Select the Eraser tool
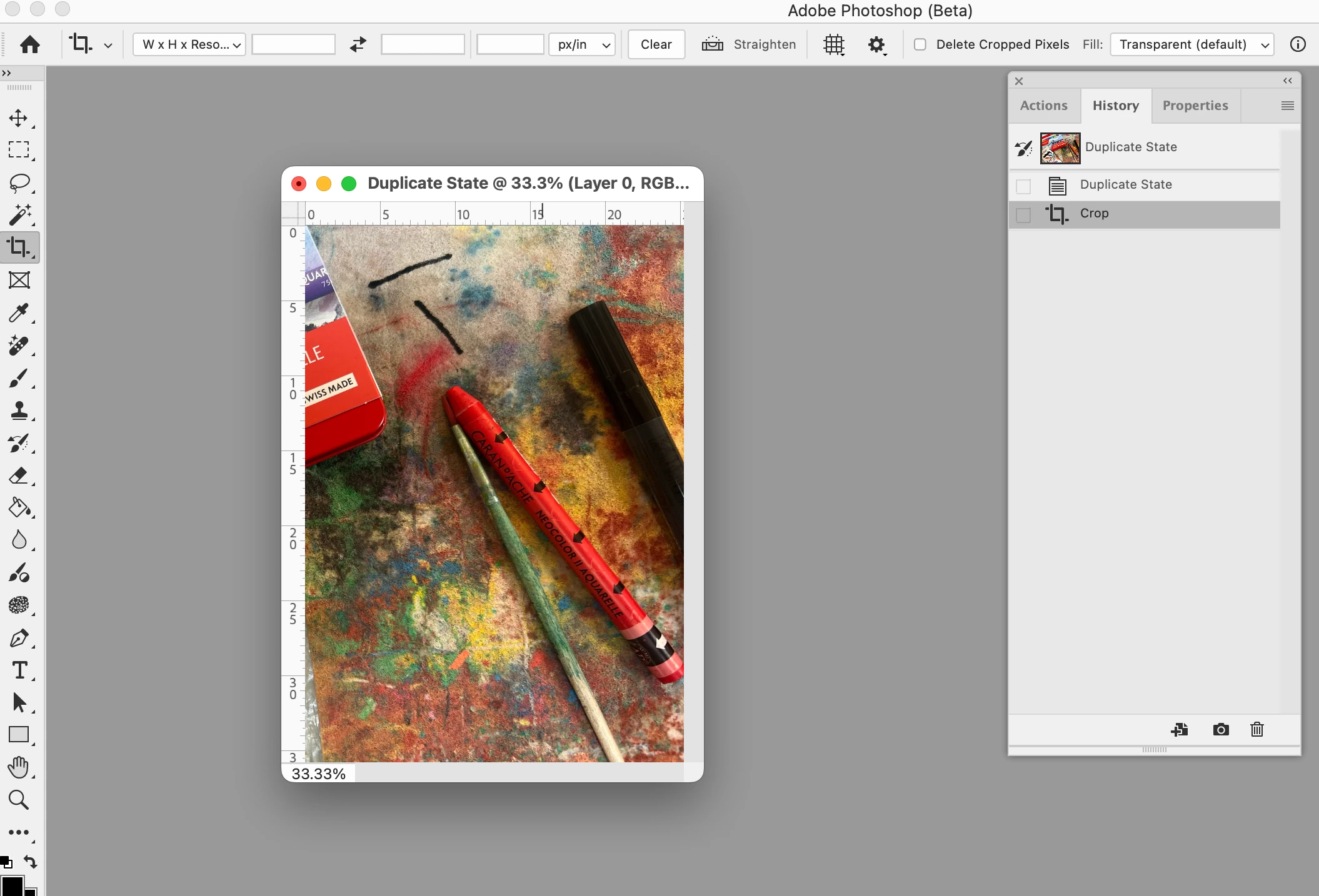The image size is (1319, 896). tap(19, 475)
